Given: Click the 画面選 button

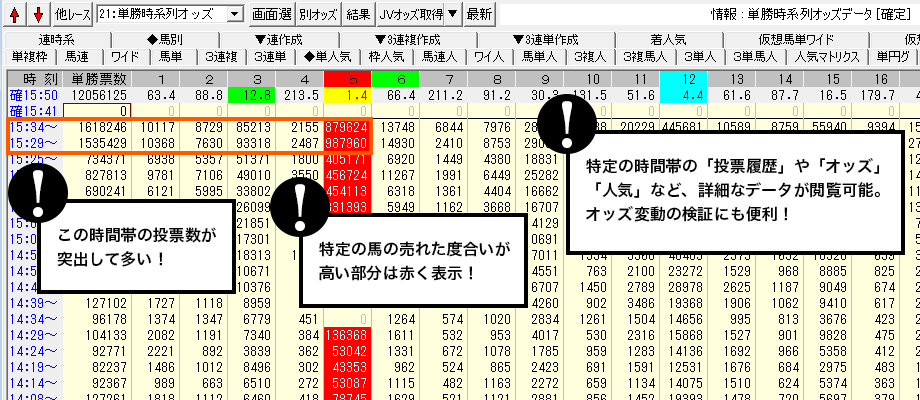Looking at the screenshot, I should click(271, 14).
